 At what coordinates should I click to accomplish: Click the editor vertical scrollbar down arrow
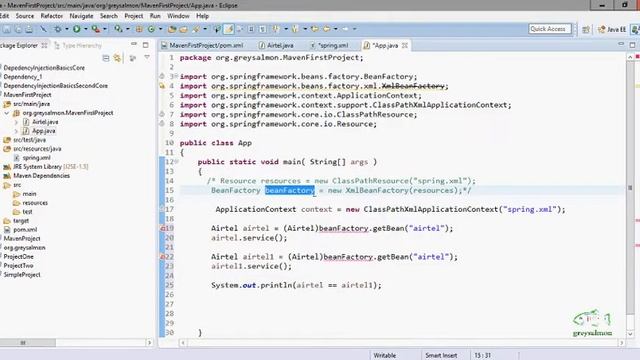[x=630, y=333]
